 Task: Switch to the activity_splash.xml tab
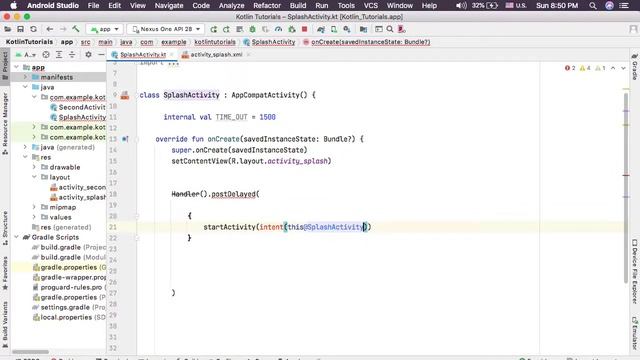click(216, 55)
